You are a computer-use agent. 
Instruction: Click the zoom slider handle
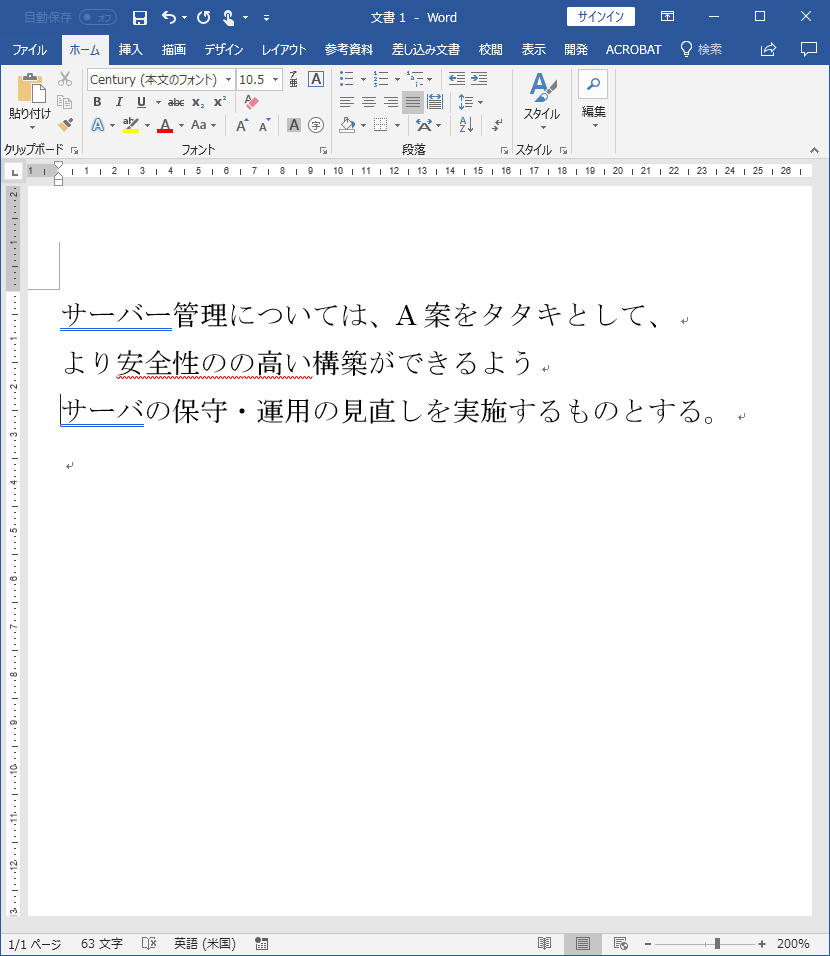(717, 943)
